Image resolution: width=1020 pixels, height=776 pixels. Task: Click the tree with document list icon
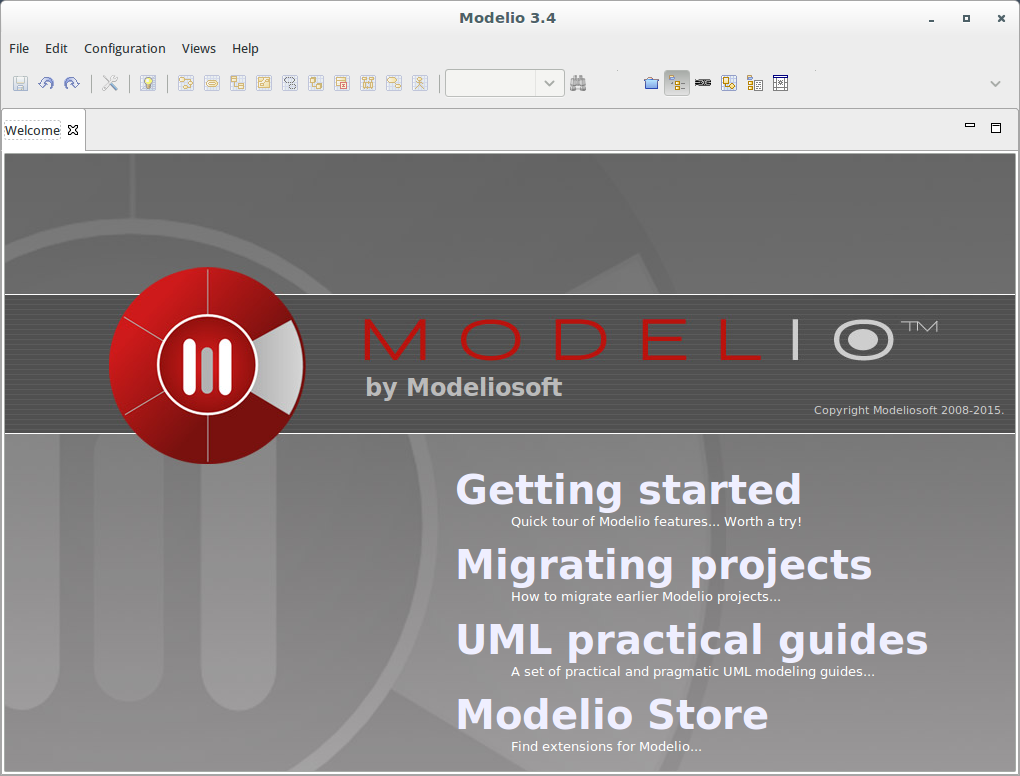[x=755, y=83]
